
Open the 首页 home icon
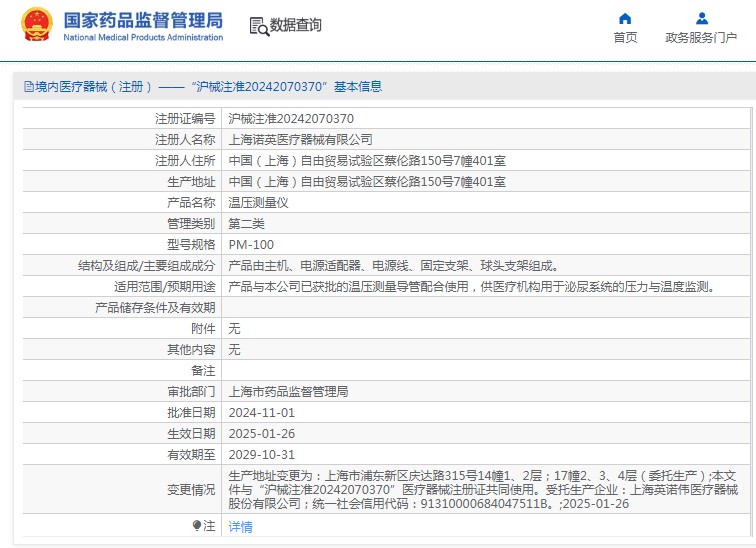tap(625, 19)
